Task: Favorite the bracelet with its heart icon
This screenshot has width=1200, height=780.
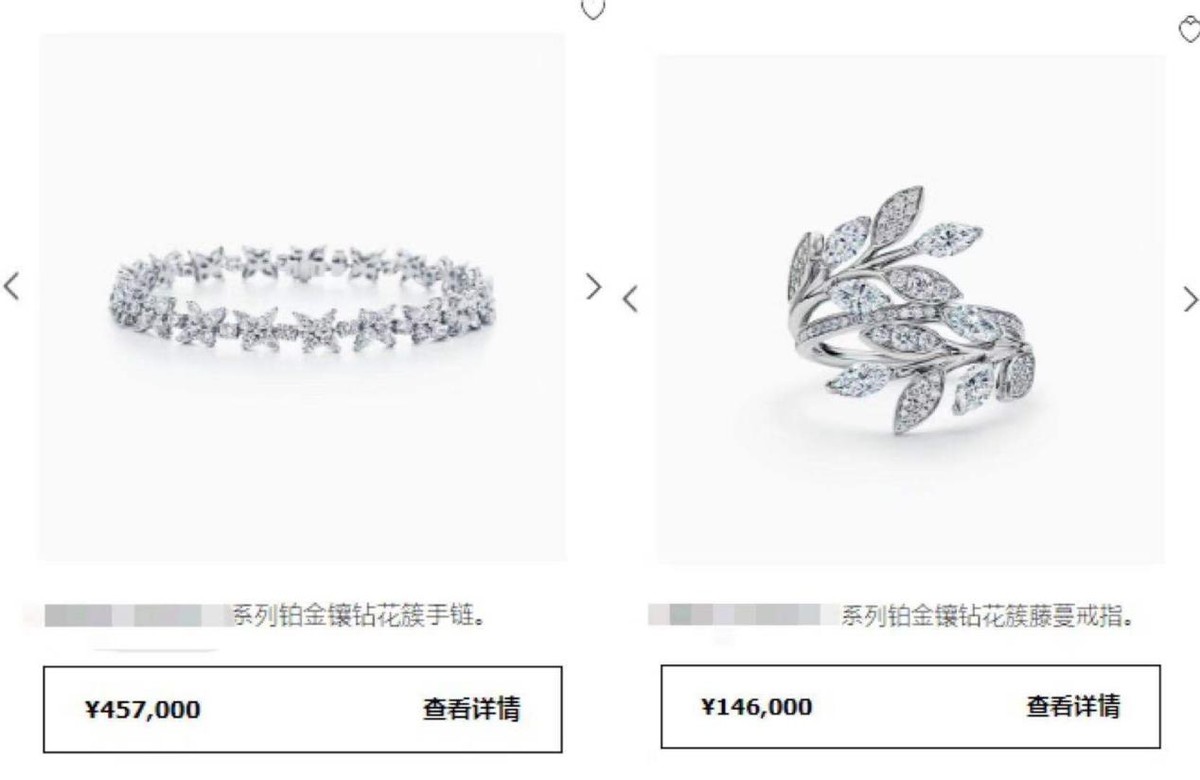Action: pos(593,9)
